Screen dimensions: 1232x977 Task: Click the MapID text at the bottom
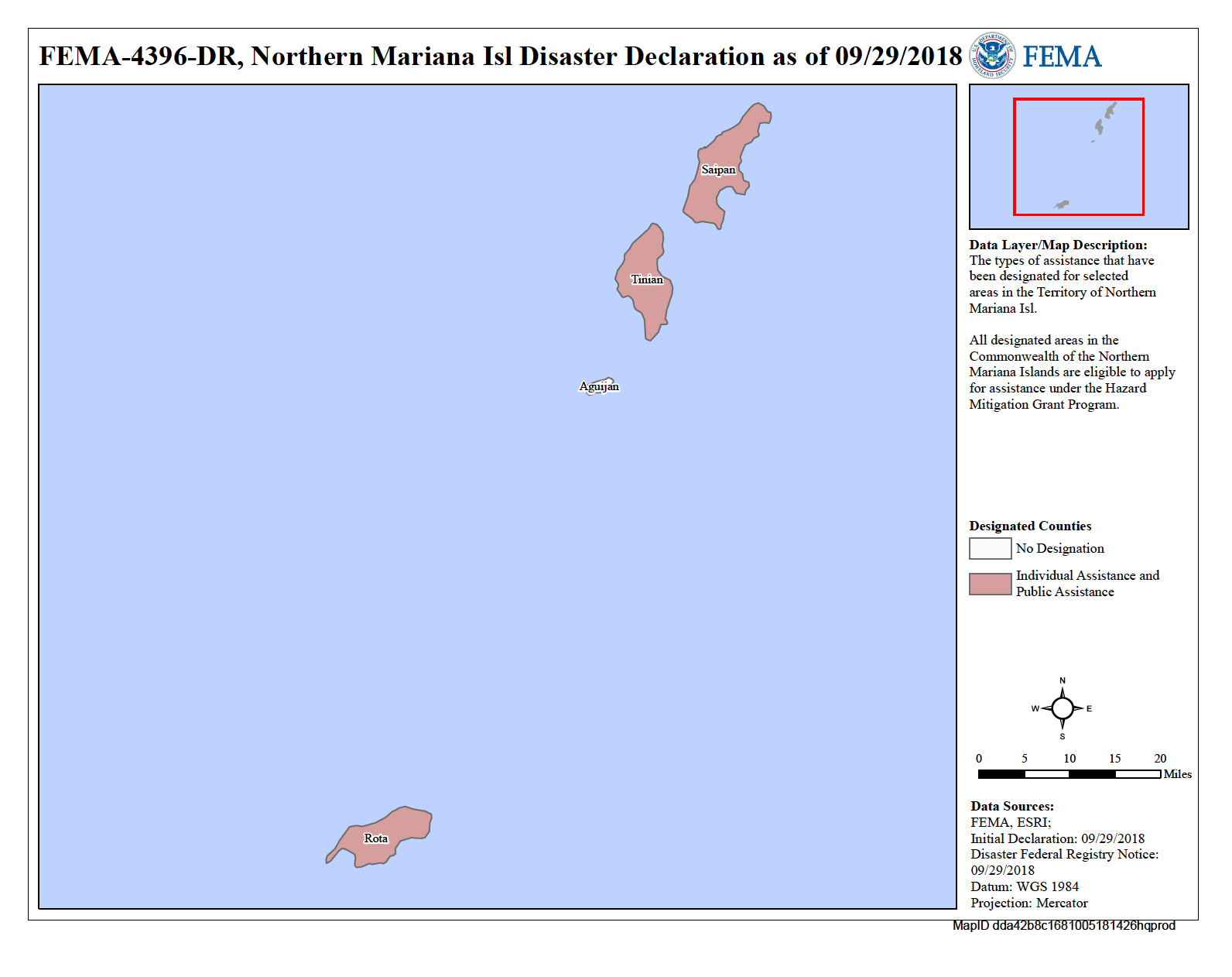1064,925
